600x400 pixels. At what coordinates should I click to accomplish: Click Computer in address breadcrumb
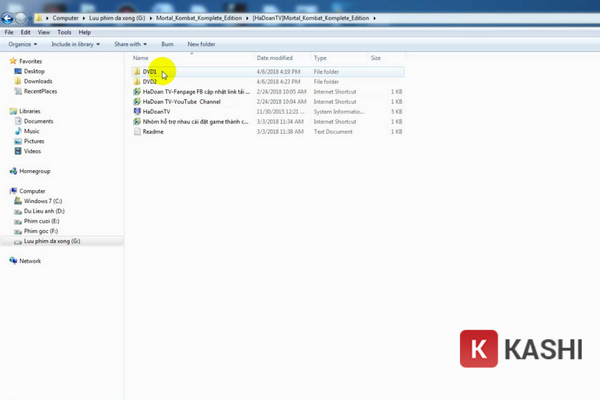[65, 18]
